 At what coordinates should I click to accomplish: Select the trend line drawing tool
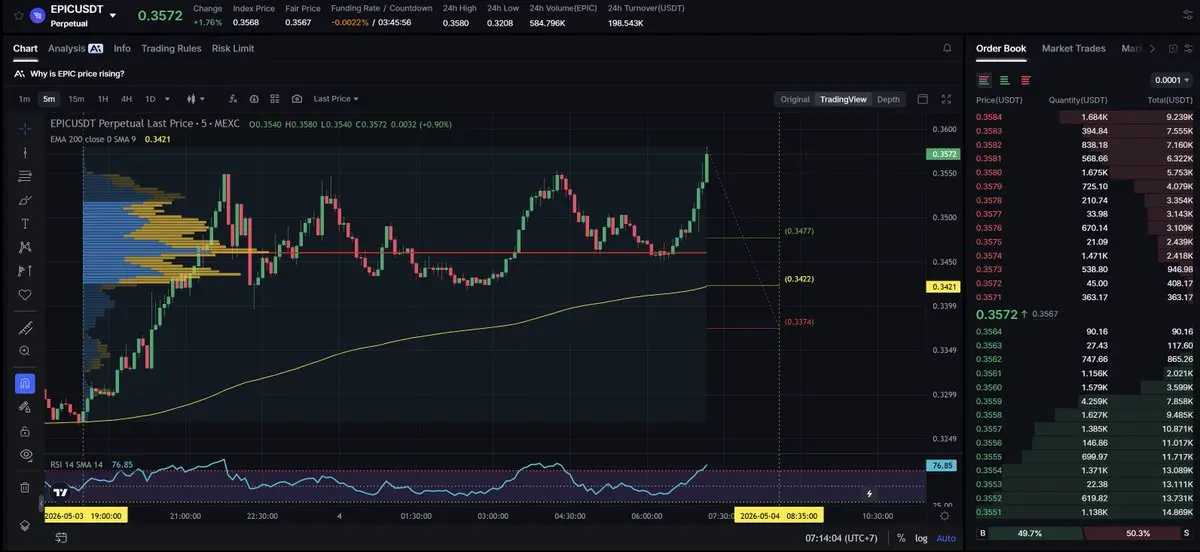[25, 152]
